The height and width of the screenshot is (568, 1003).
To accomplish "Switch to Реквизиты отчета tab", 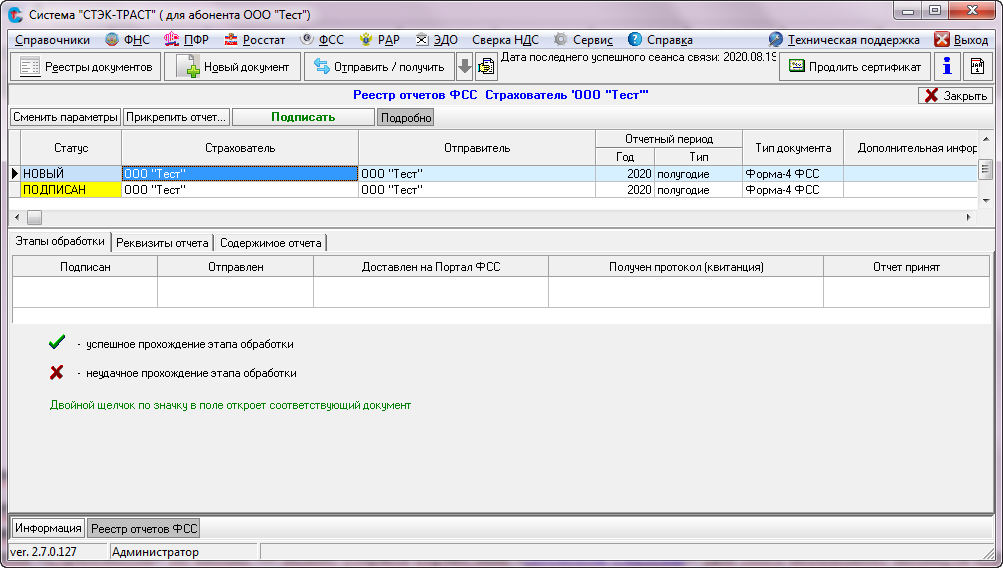I will click(162, 243).
